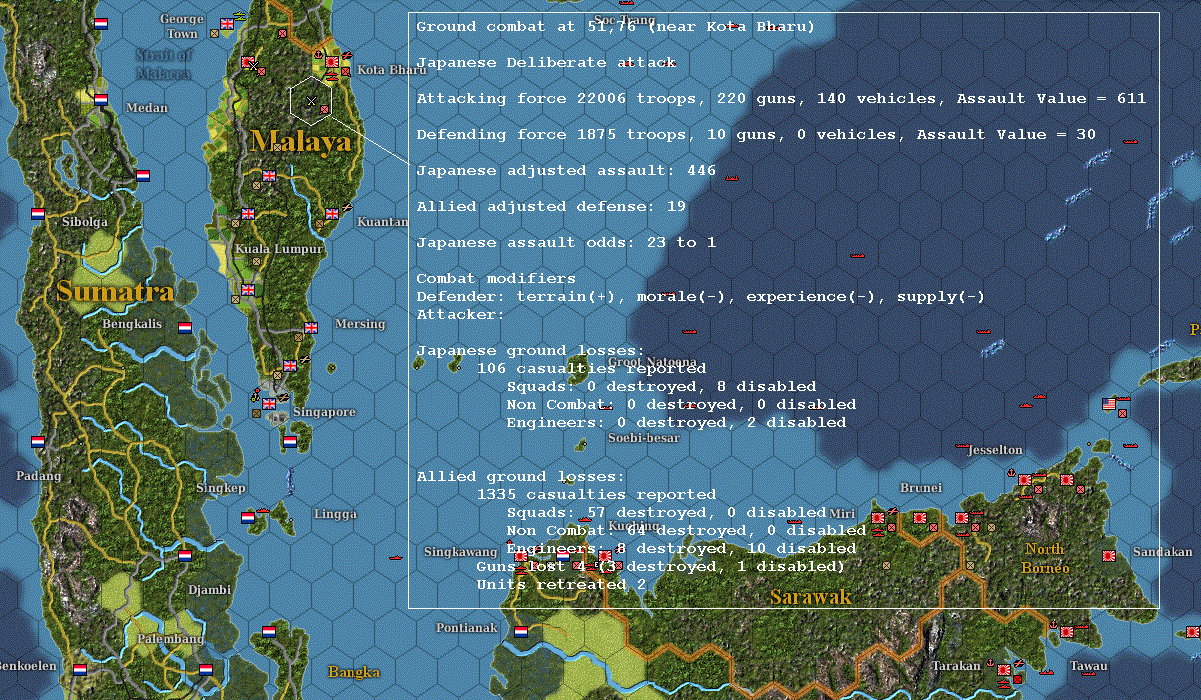Select the Japanese flag base at Miri
Viewport: 1201px width, 700px height.
coord(878,518)
